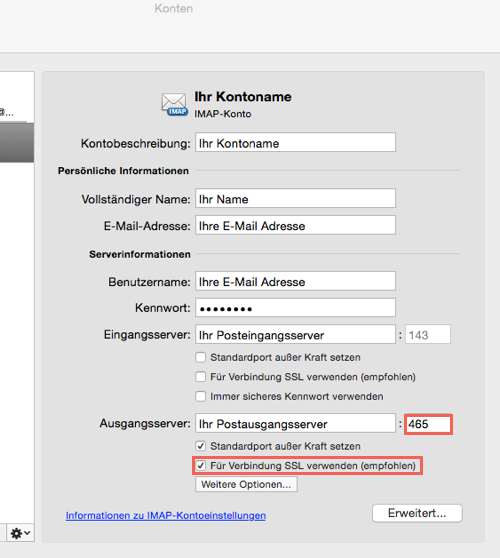Click the Konten toolbar title
The image size is (500, 558).
(174, 8)
